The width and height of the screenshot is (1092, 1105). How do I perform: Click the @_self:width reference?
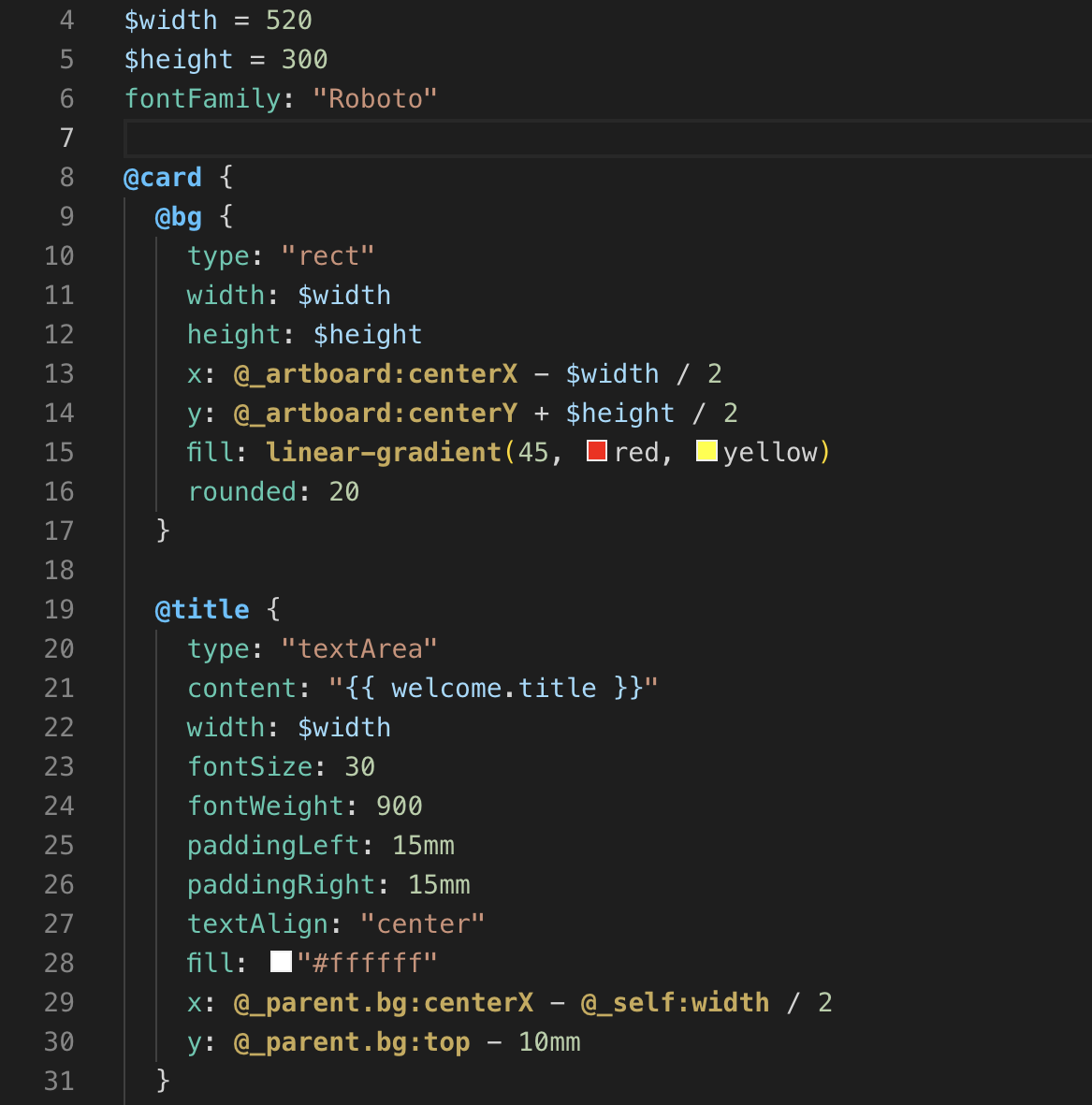coord(675,1003)
